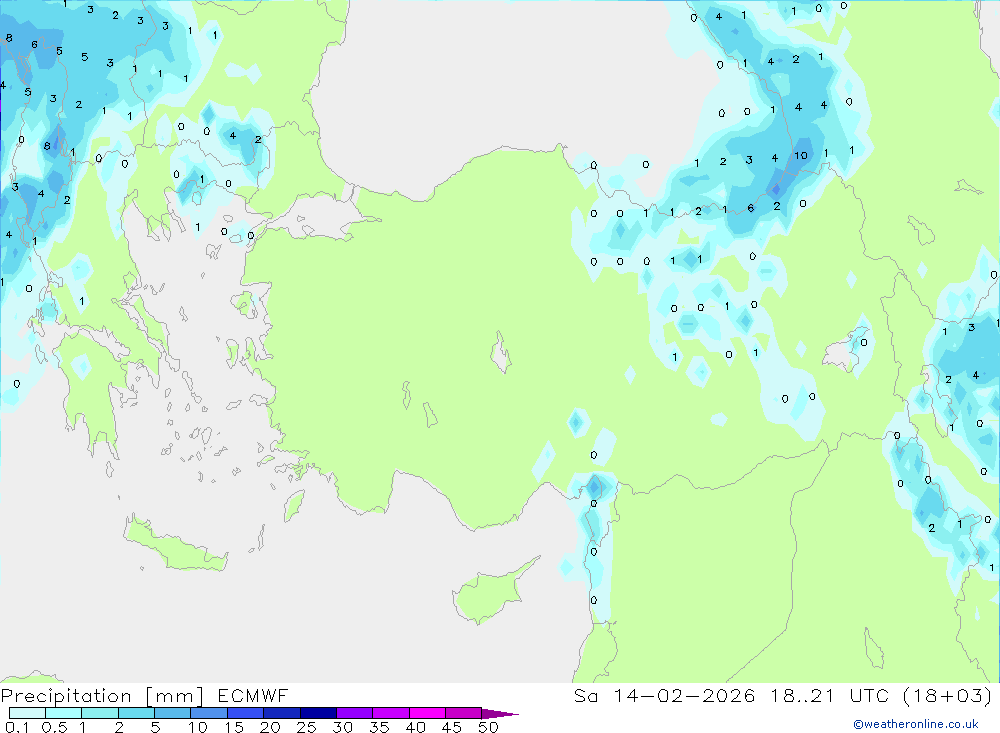The height and width of the screenshot is (733, 1000).
Task: Click the over-50 mm arrow tip of legend
Action: point(500,713)
